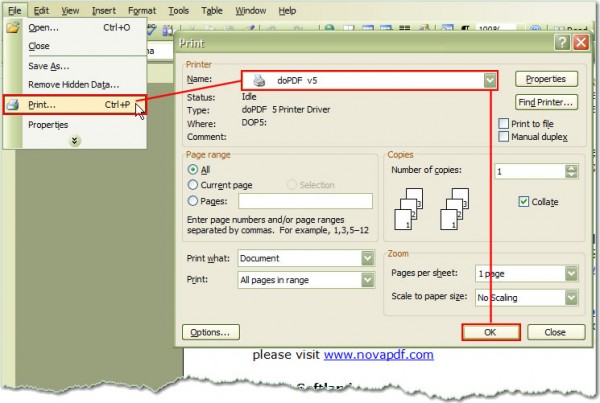Decrease the number of copies with down arrow
600x403 pixels.
(x=571, y=175)
